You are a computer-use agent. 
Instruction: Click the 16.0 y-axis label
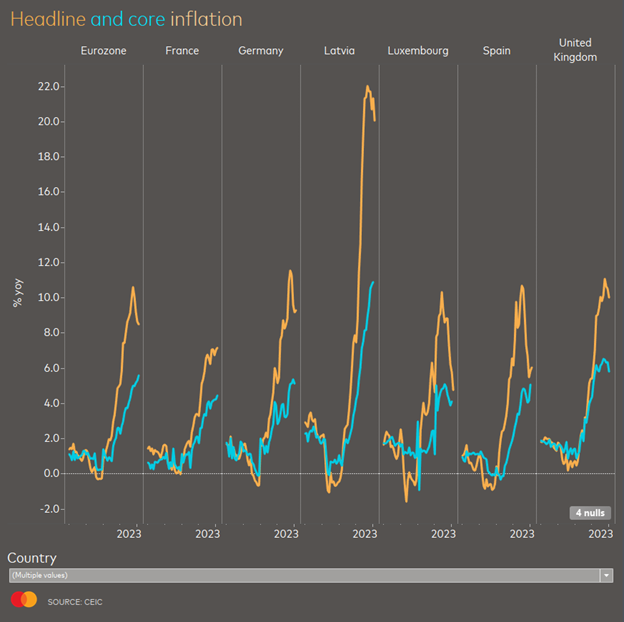(x=49, y=192)
